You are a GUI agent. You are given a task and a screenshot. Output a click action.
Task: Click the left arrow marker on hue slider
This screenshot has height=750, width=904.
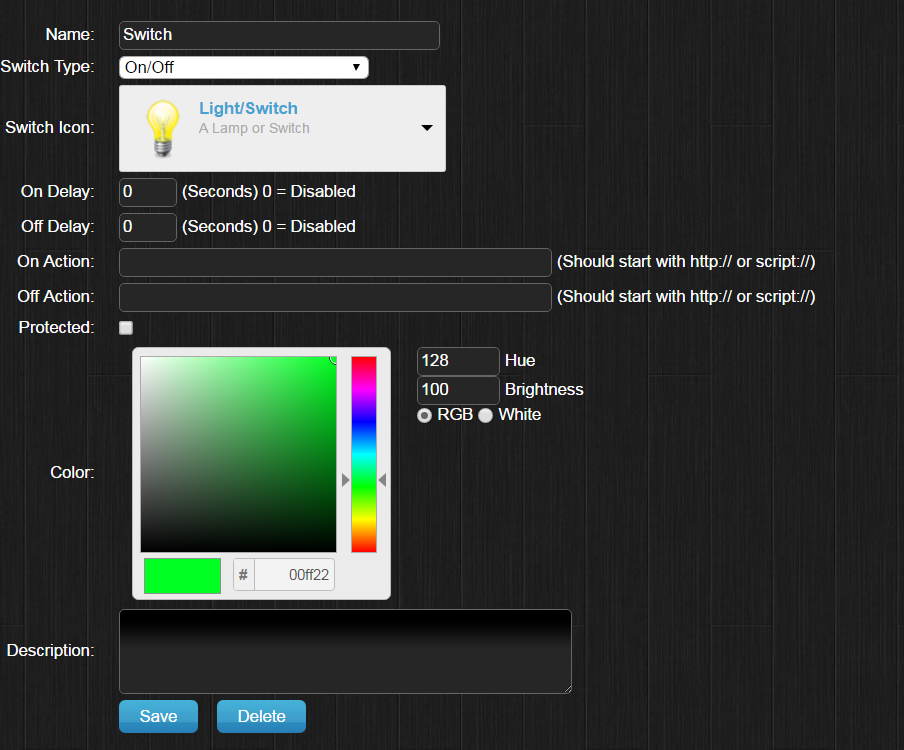(x=346, y=480)
